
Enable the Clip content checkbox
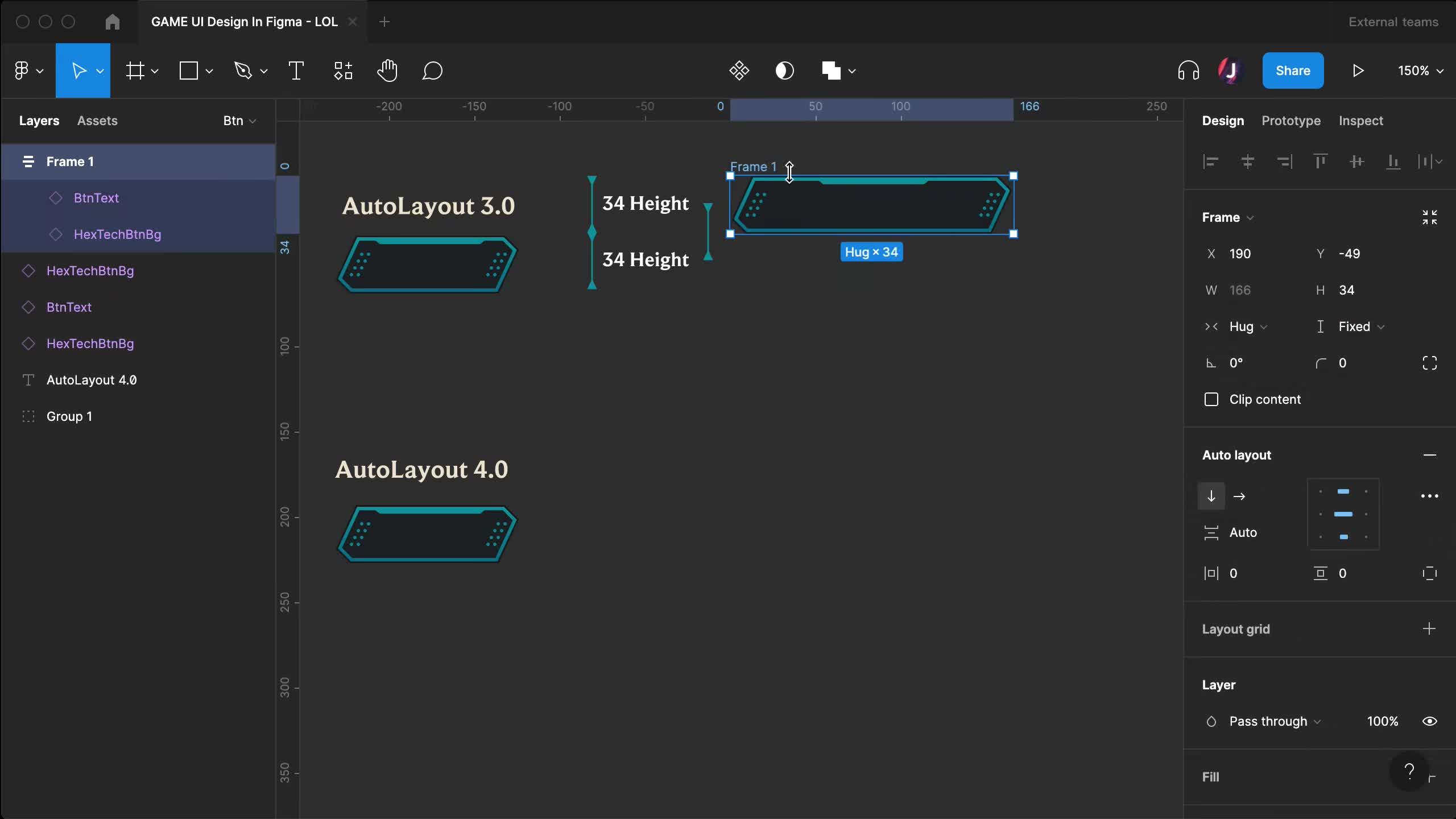[x=1211, y=399]
